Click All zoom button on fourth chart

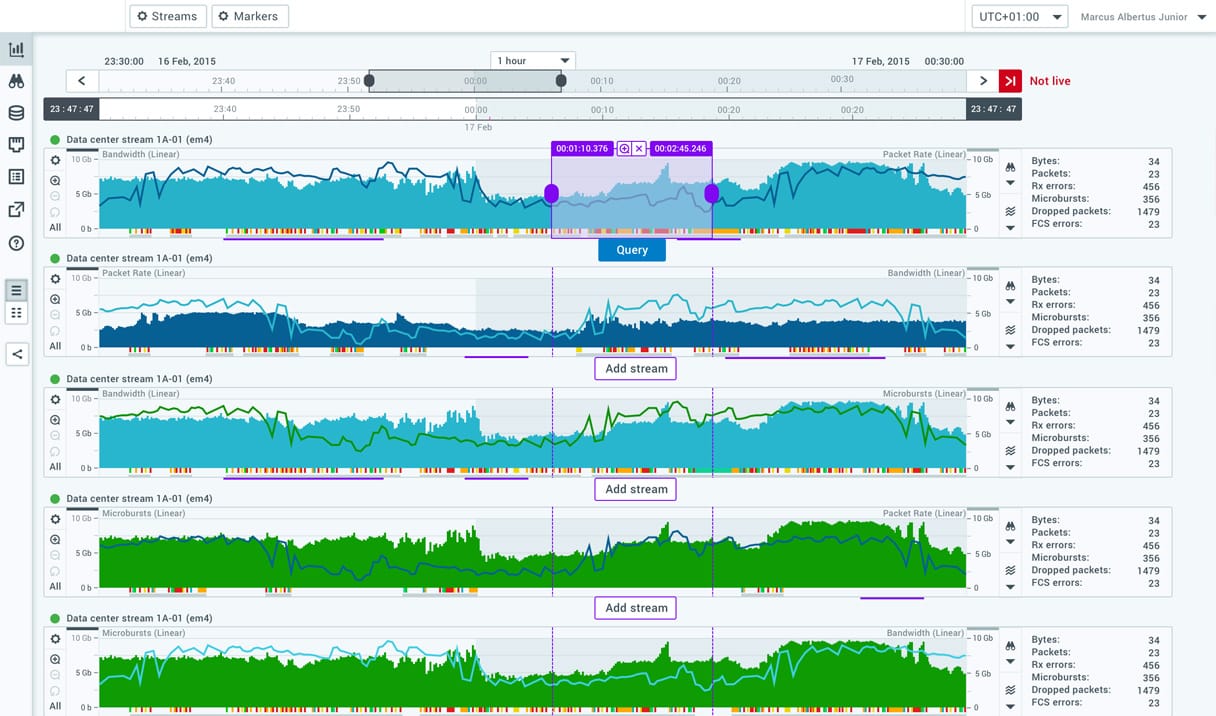[x=55, y=586]
